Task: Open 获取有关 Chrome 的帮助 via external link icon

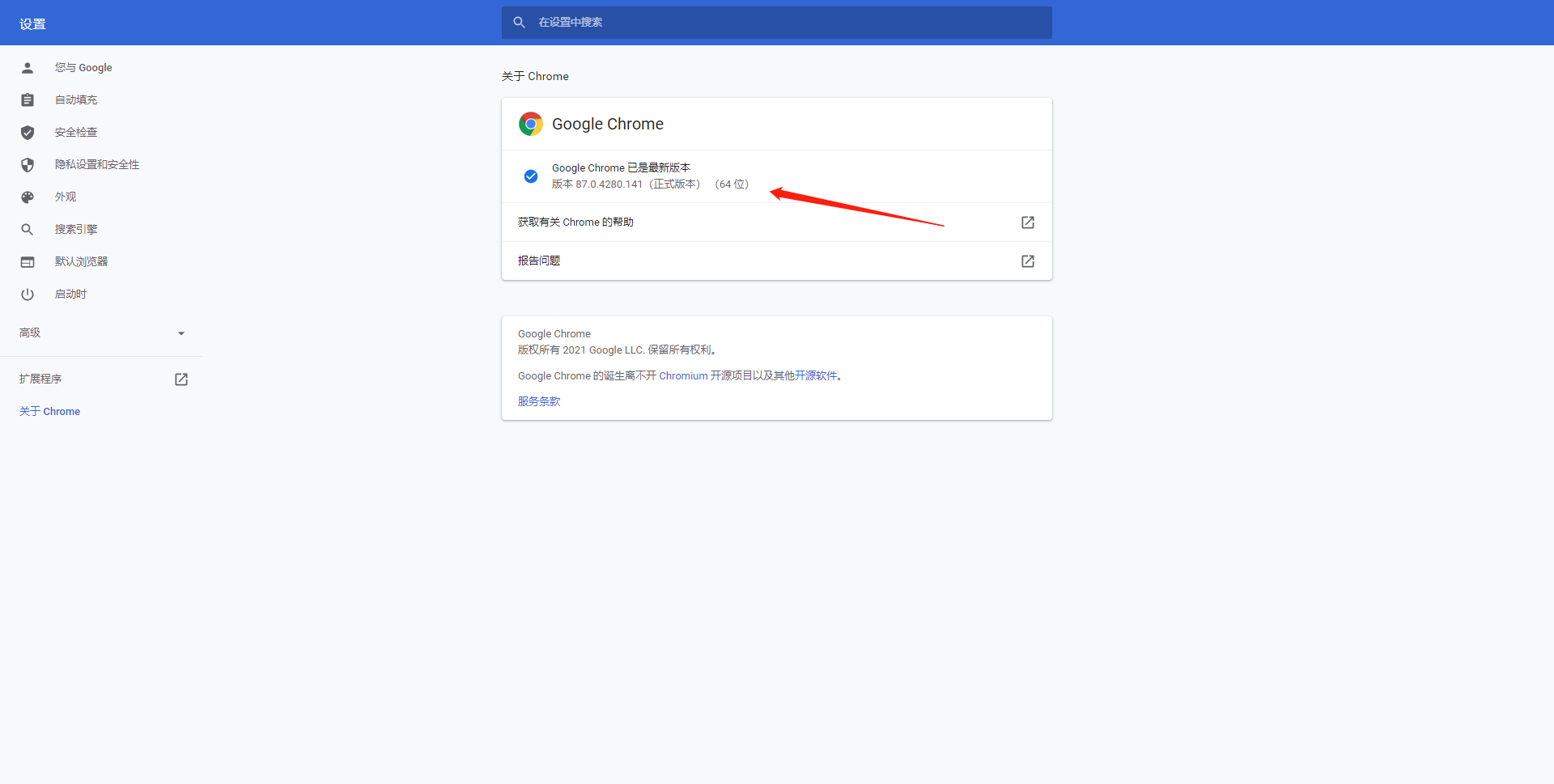Action: pyautogui.click(x=1027, y=222)
